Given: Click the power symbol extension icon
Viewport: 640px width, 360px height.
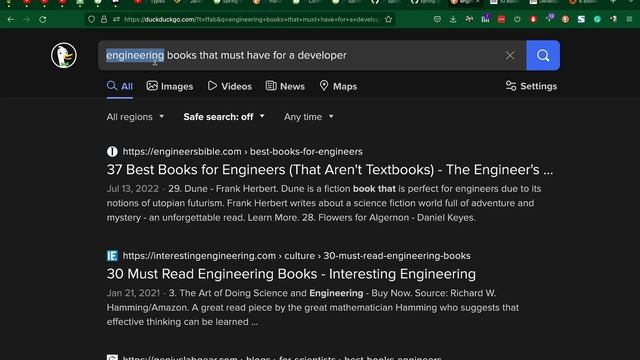Looking at the screenshot, I should coord(517,19).
